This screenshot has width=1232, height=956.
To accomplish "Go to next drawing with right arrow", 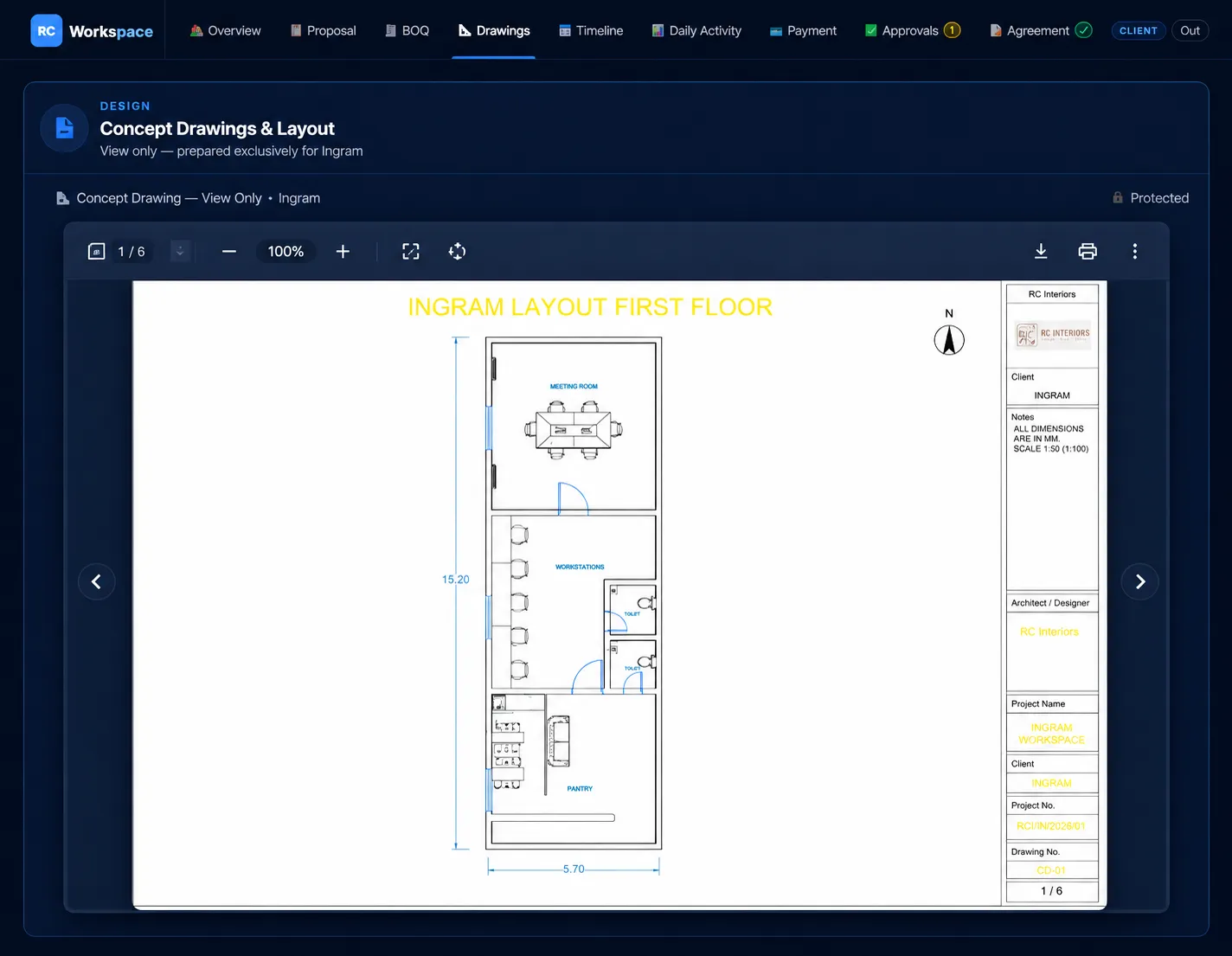I will pos(1140,581).
